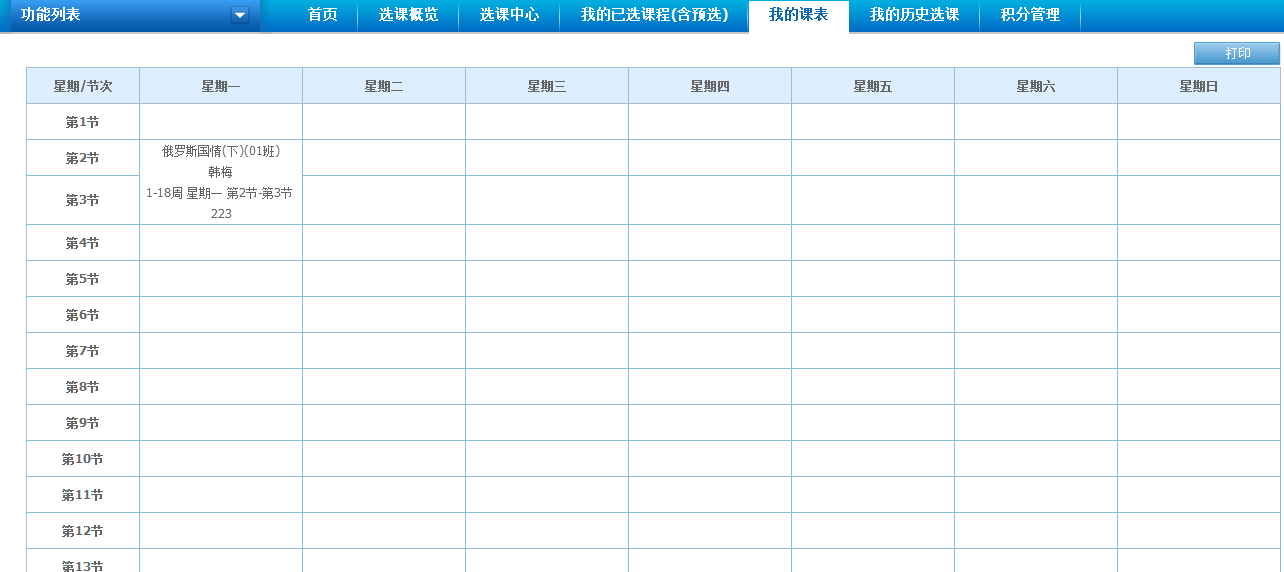1284x572 pixels.
Task: Switch to the 选课概览 tab
Action: (x=408, y=15)
